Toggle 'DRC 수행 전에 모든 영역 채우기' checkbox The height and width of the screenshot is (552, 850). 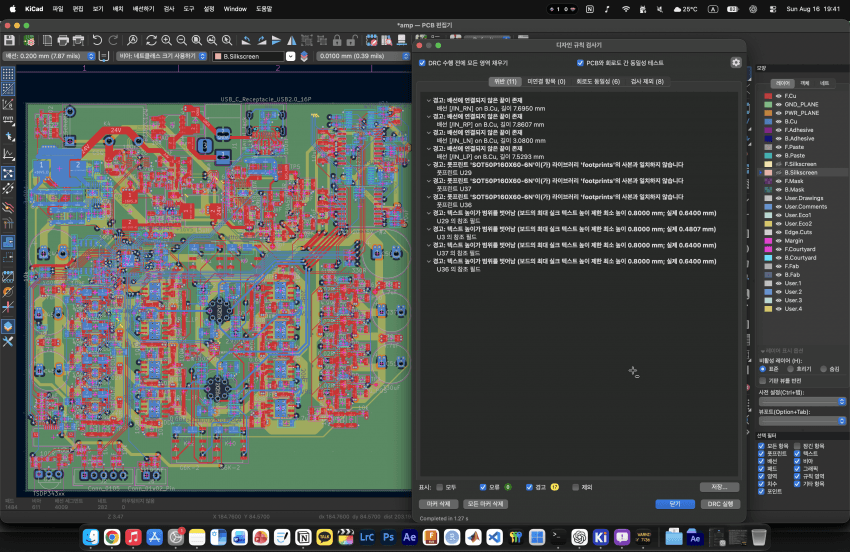tap(422, 63)
